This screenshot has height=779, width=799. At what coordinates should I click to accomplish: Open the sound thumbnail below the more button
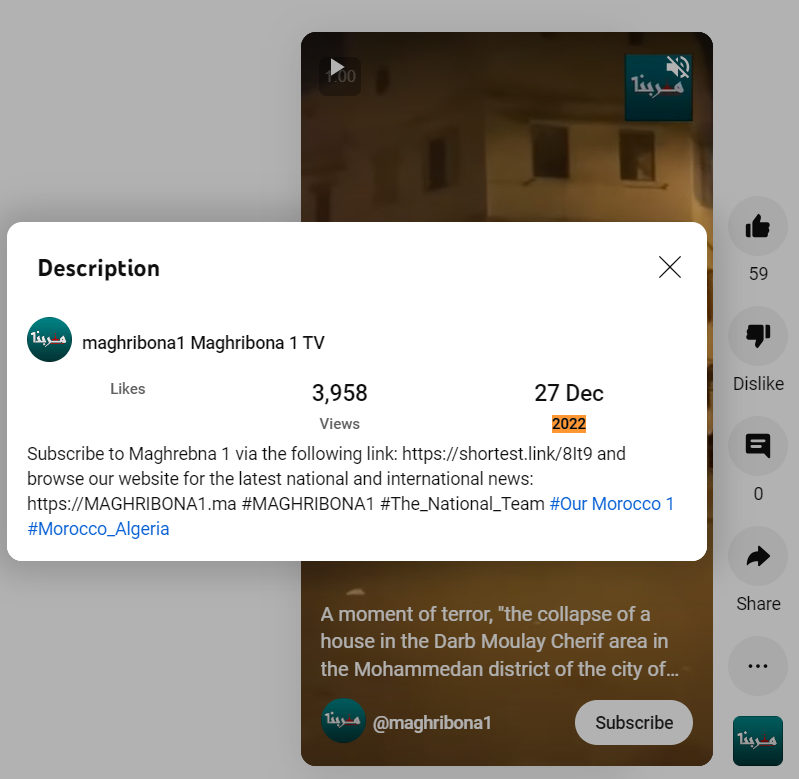(x=758, y=741)
